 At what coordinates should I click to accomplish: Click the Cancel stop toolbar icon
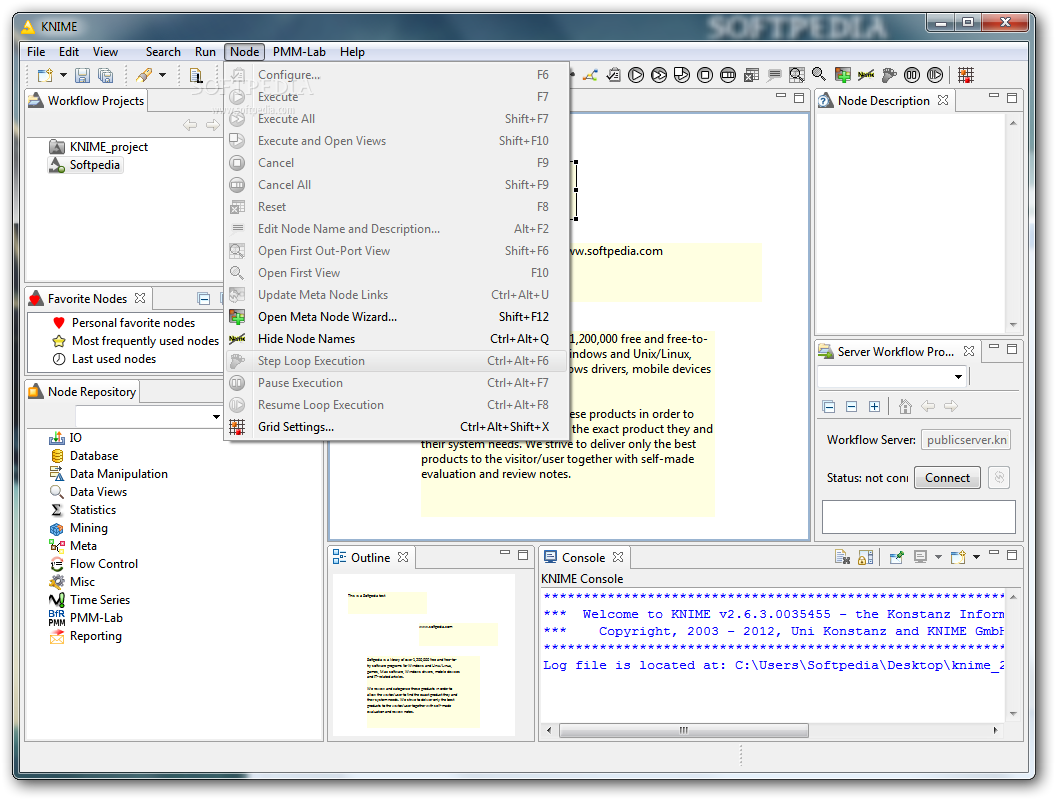[704, 75]
